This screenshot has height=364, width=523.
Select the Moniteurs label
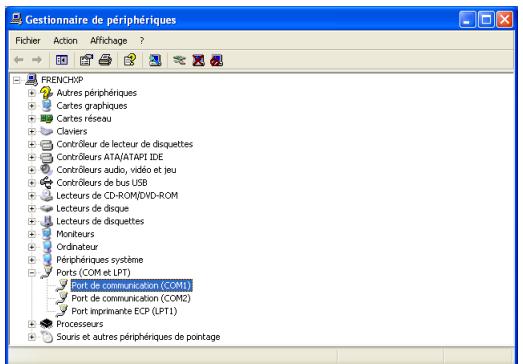pyautogui.click(x=75, y=234)
